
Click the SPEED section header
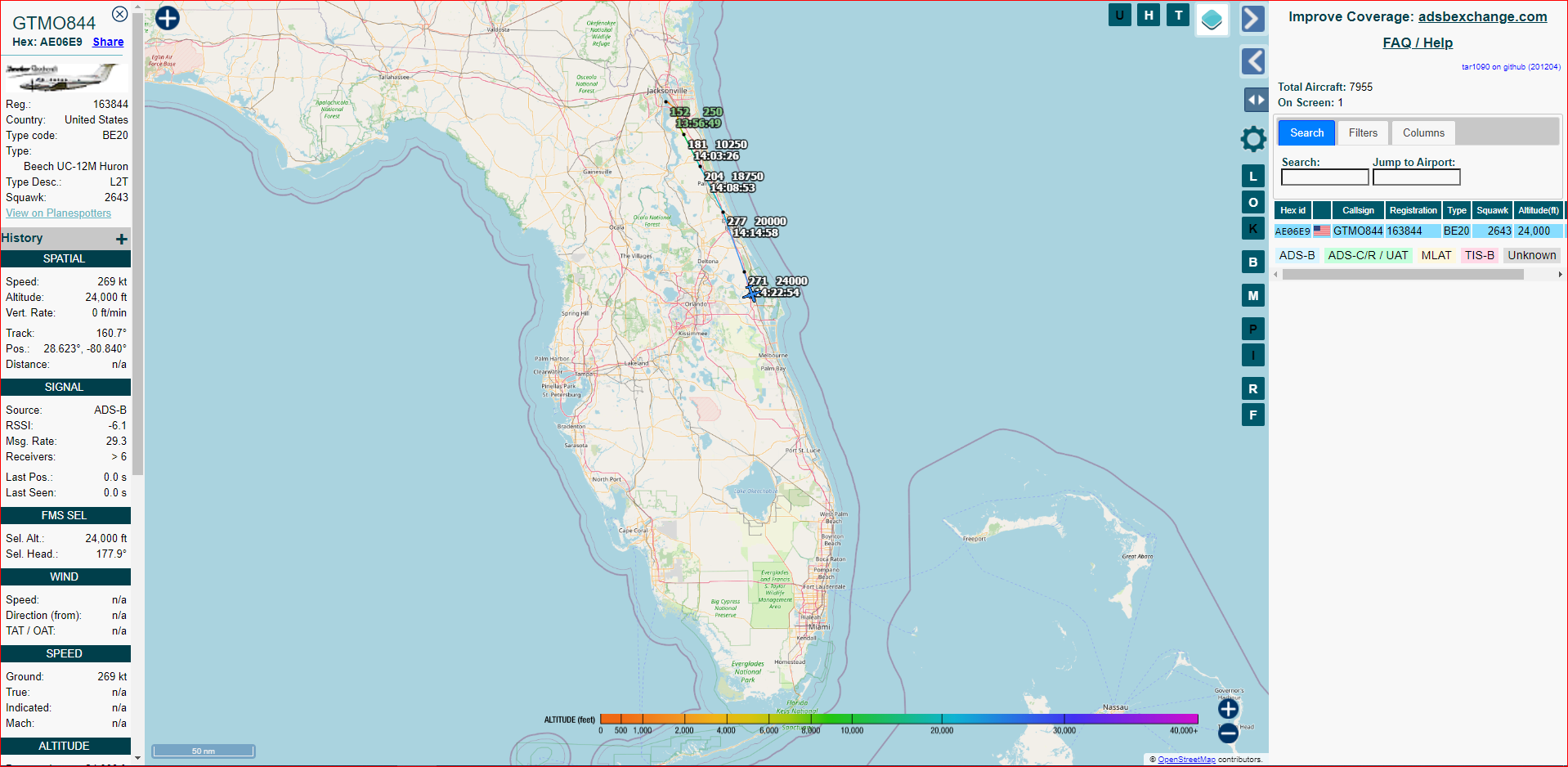(x=65, y=653)
